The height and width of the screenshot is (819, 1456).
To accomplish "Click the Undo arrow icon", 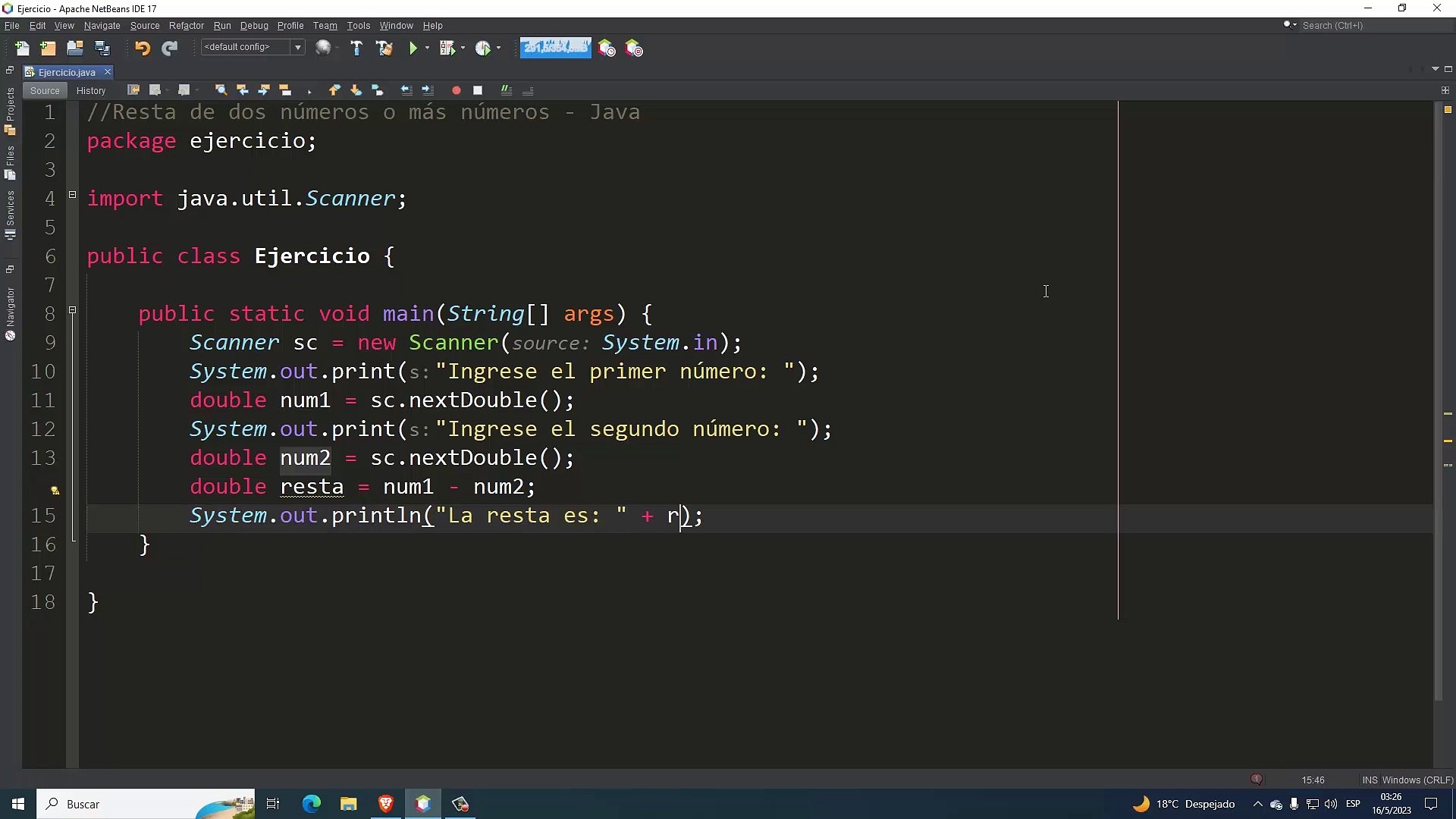I will tap(143, 49).
